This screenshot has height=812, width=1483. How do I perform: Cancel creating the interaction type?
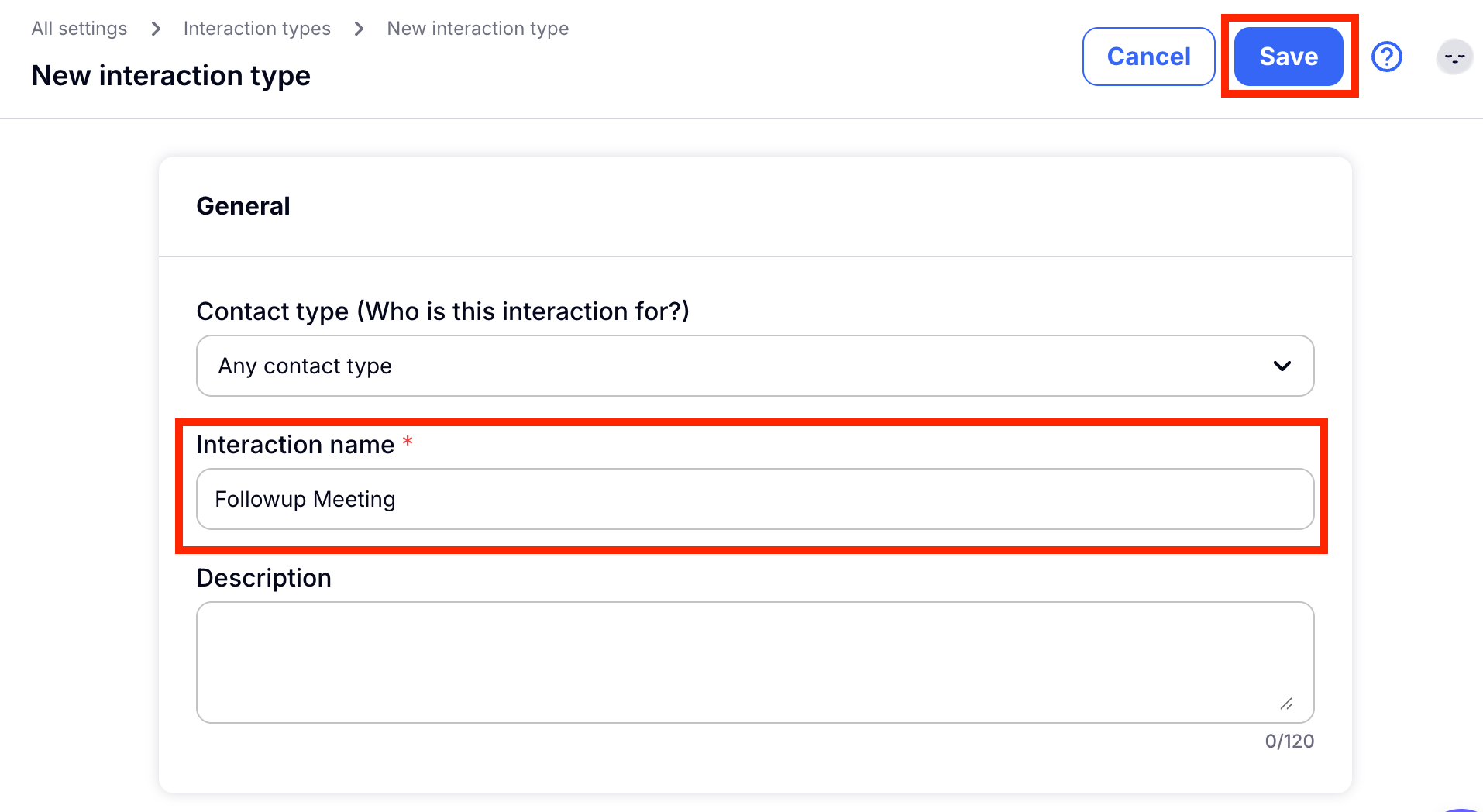point(1148,57)
